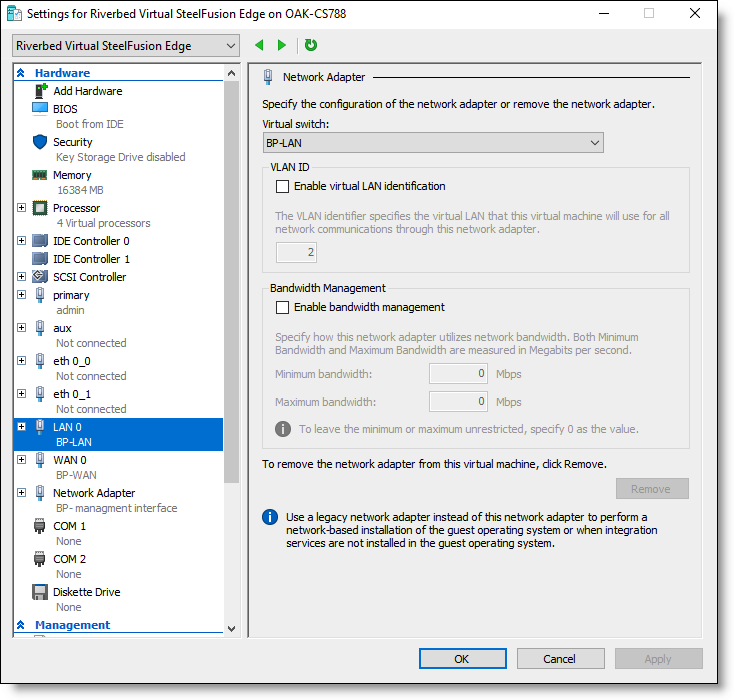Screen dimensions: 734x700
Task: Enable bandwidth management checkbox
Action: point(282,307)
